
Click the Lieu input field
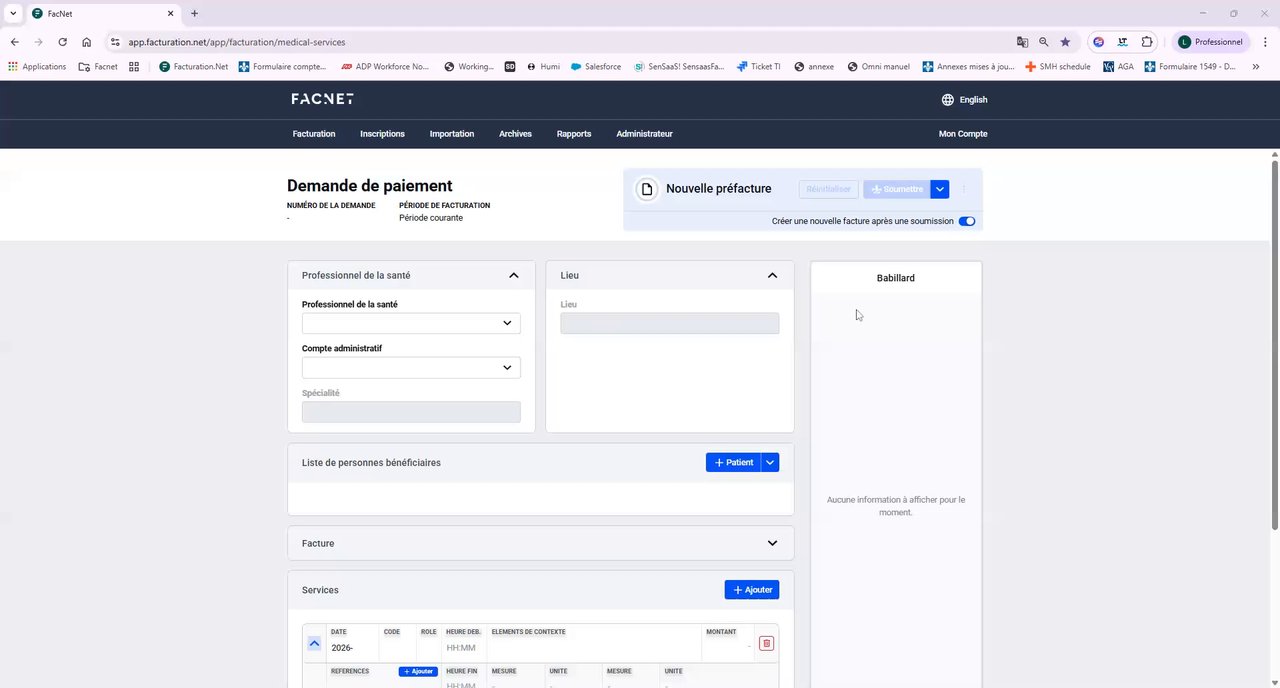click(x=670, y=323)
